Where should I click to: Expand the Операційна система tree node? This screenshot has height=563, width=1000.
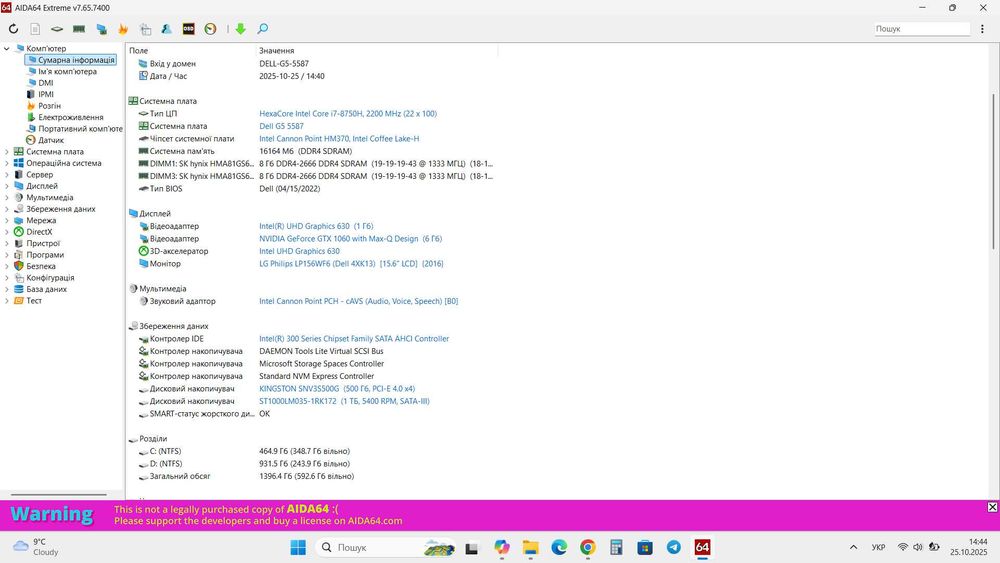point(7,163)
